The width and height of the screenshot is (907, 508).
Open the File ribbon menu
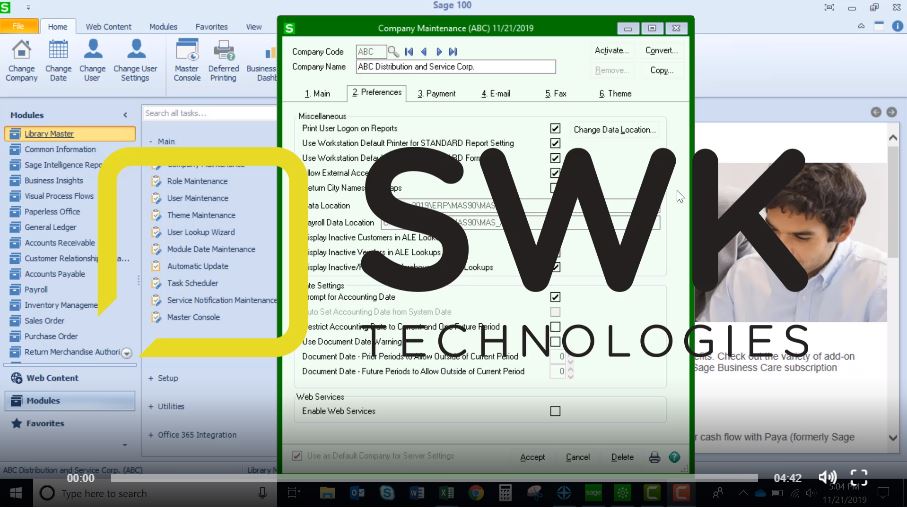pos(19,26)
